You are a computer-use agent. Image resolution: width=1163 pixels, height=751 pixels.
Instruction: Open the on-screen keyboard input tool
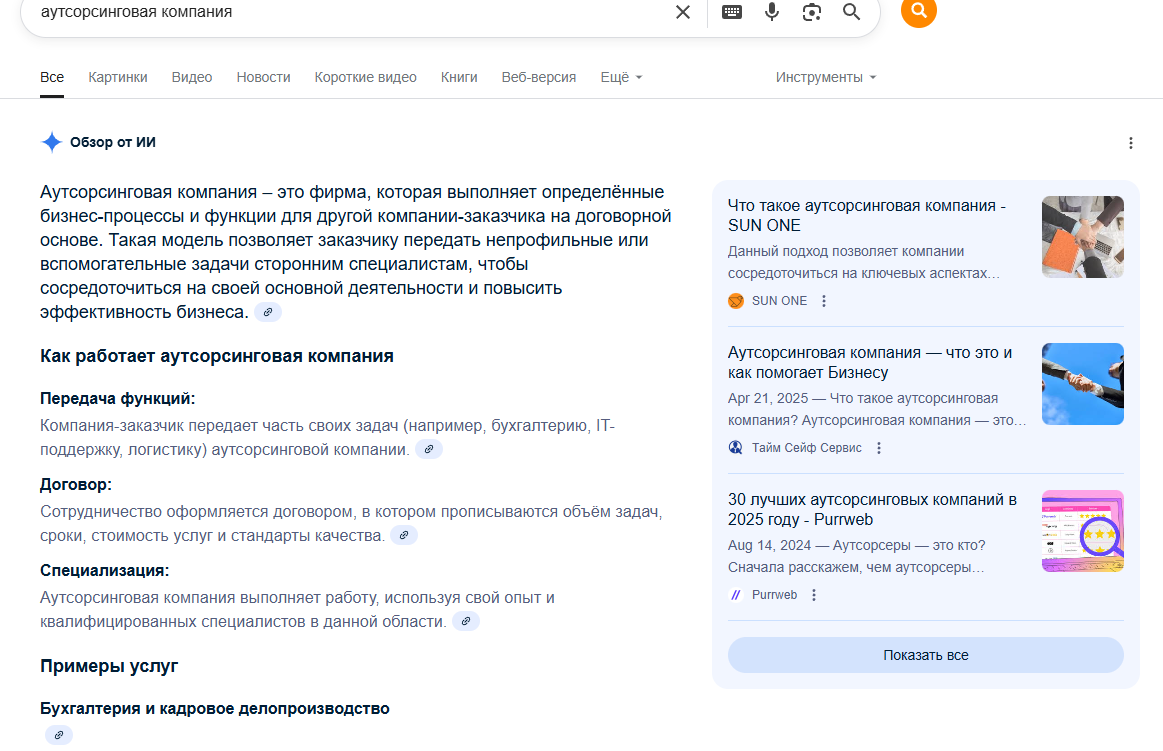[732, 12]
